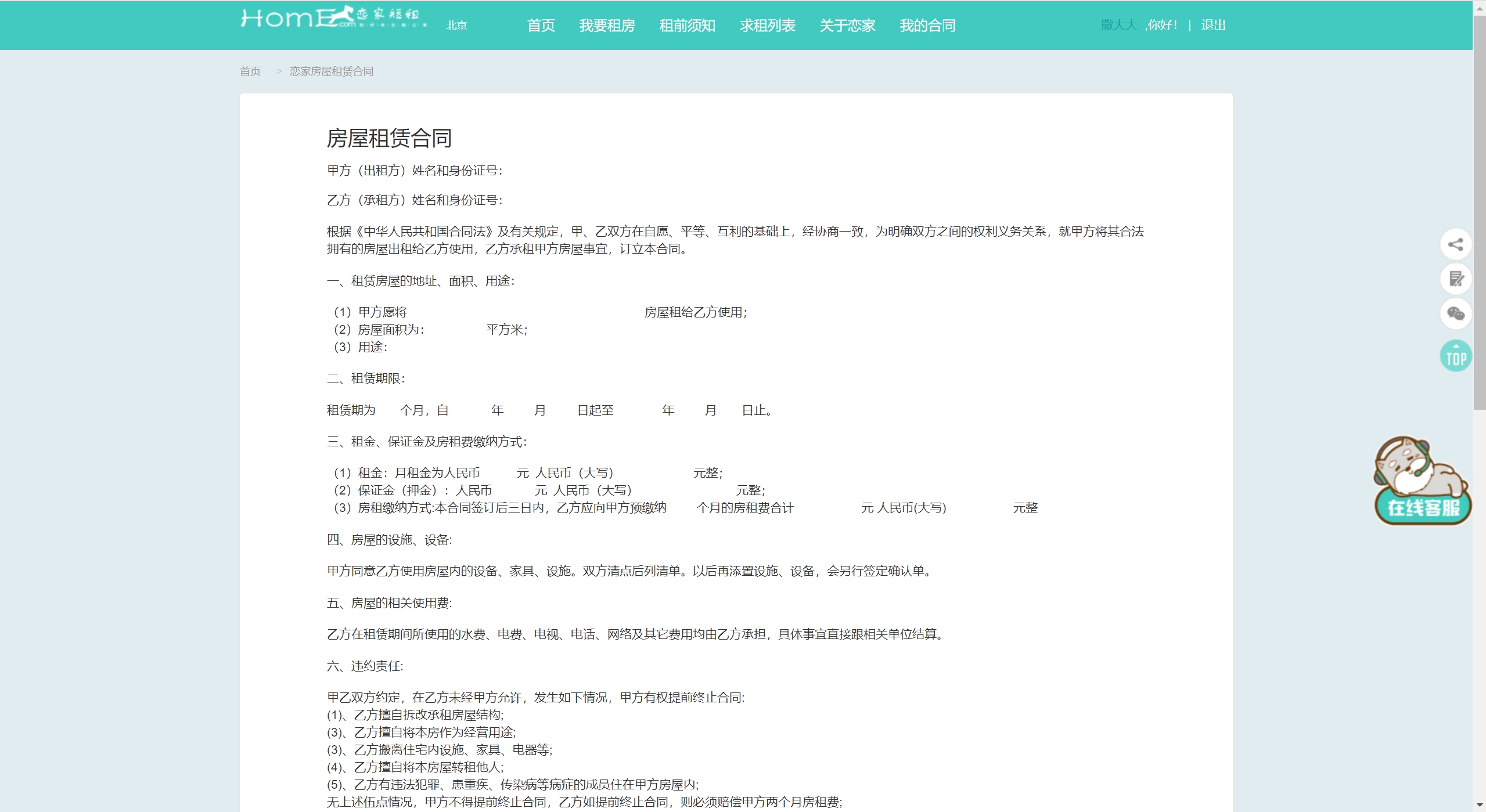Click the 首页 breadcrumb link

250,71
